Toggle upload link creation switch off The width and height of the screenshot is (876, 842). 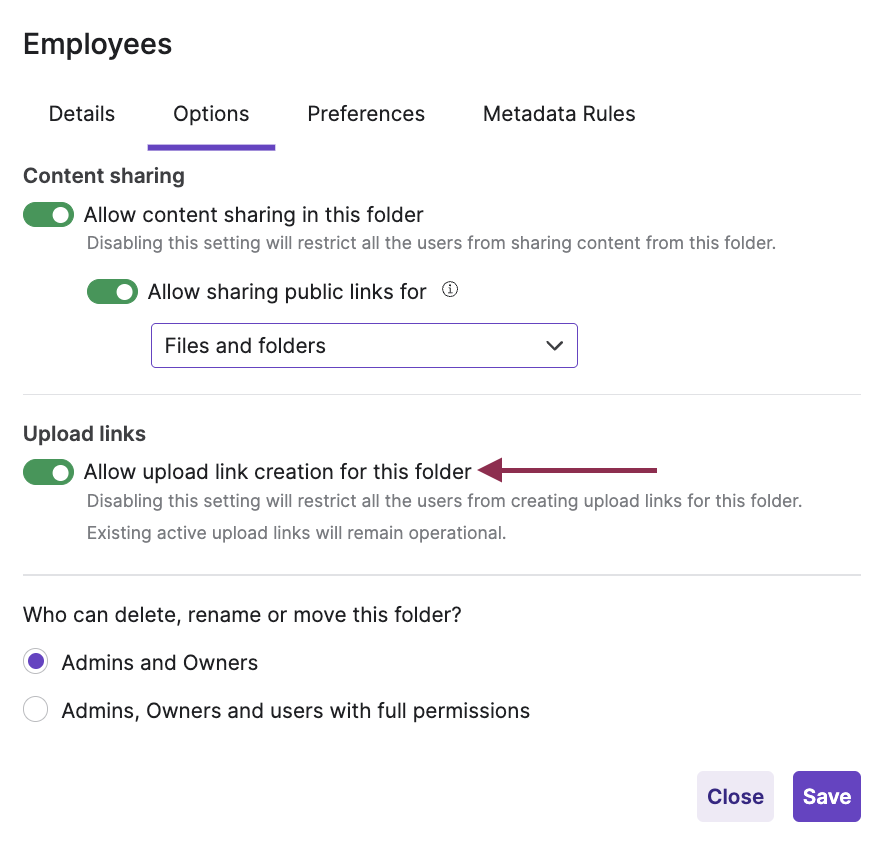click(49, 472)
